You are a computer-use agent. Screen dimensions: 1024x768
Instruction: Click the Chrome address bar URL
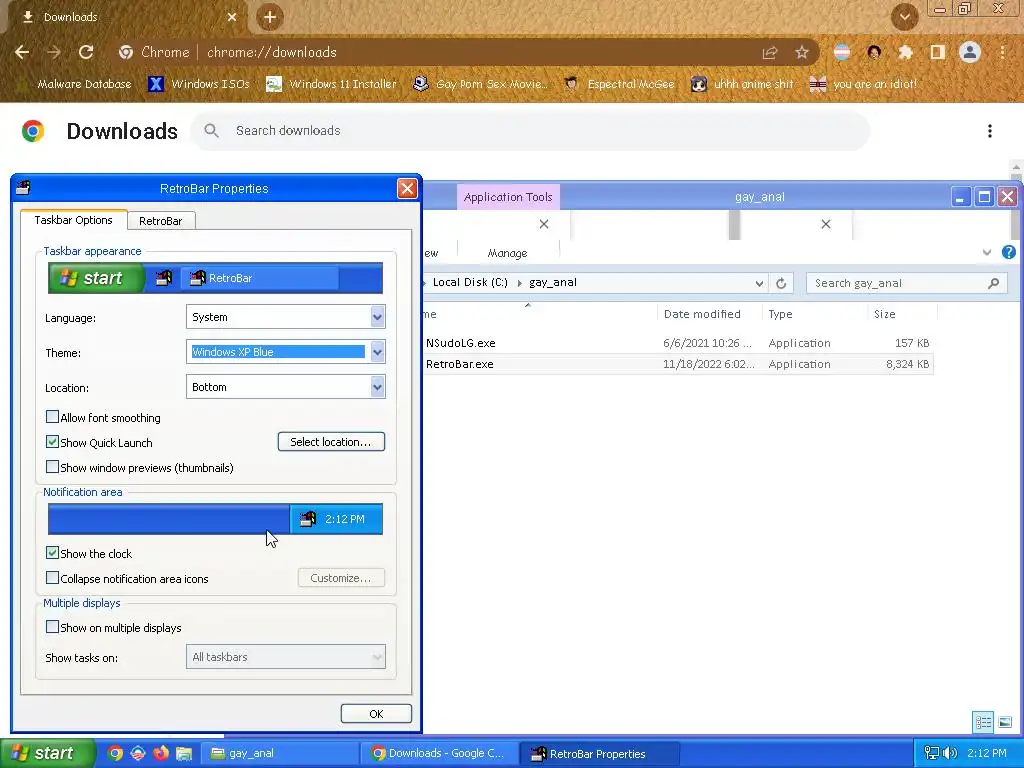(x=272, y=52)
